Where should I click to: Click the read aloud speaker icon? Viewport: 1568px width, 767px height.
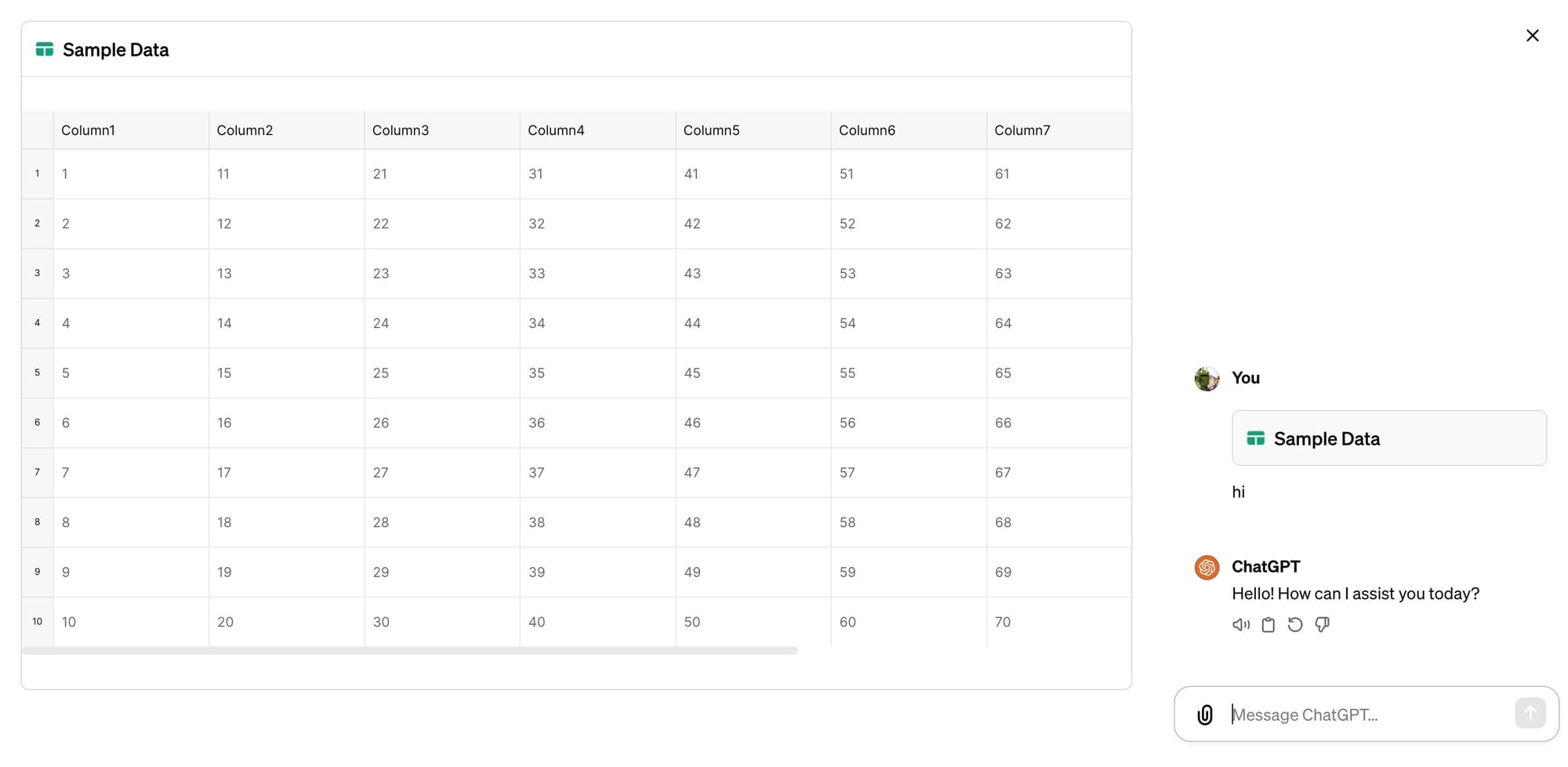pos(1240,625)
